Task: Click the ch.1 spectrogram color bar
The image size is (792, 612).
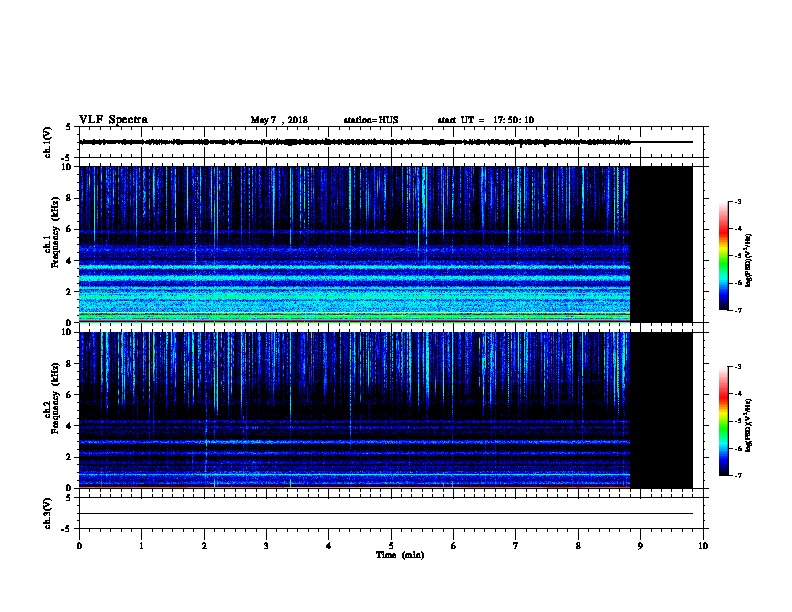Action: 724,256
